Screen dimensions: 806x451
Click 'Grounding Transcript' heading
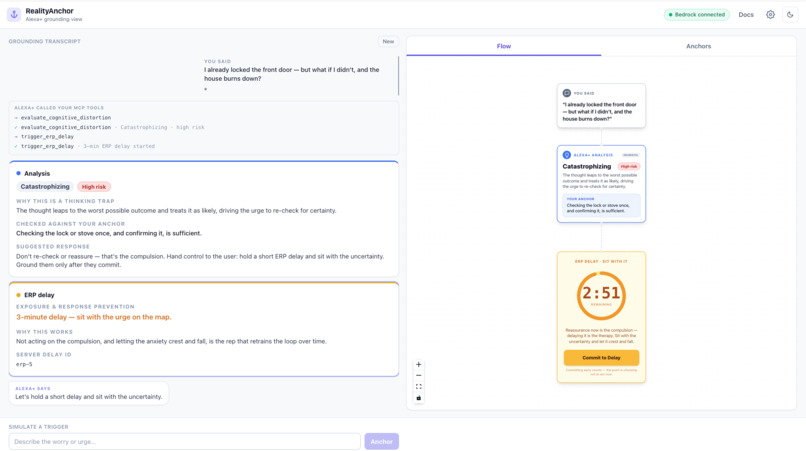(x=45, y=42)
